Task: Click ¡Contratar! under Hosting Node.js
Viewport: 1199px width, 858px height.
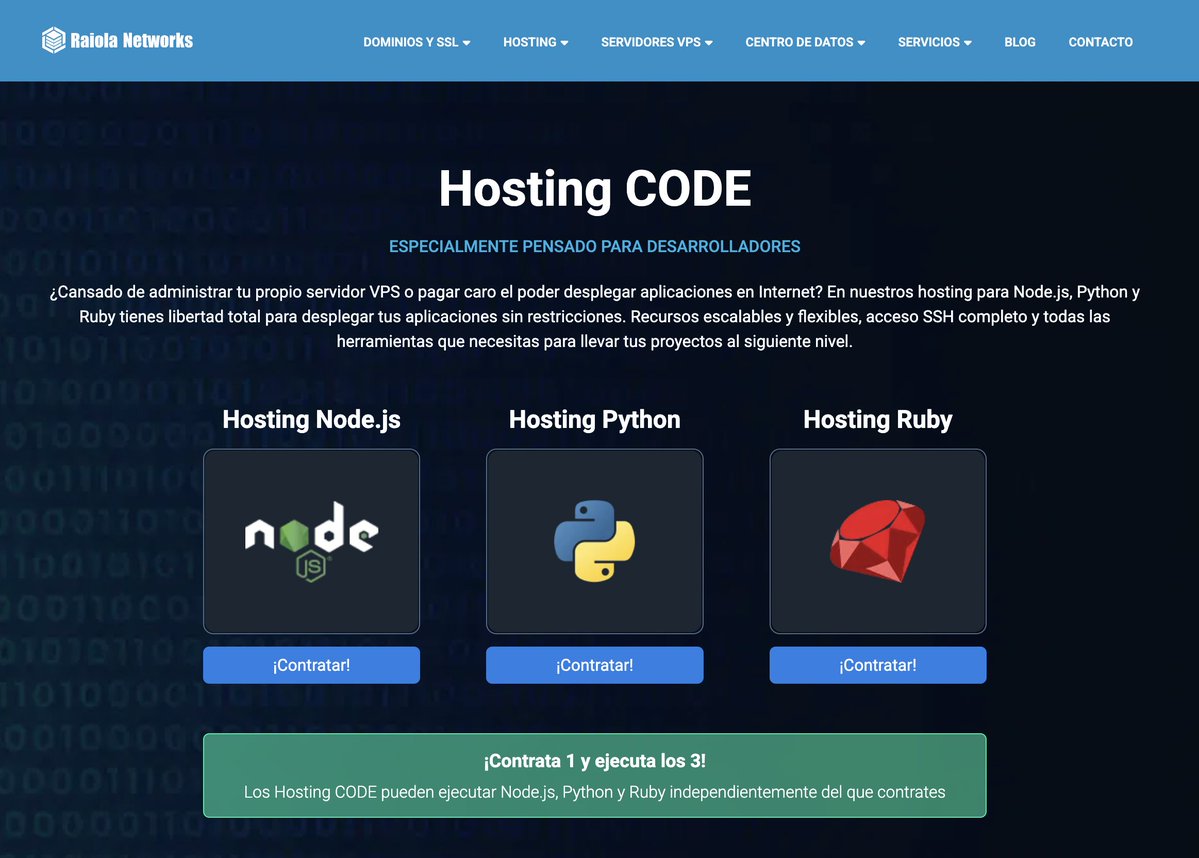Action: pyautogui.click(x=311, y=665)
